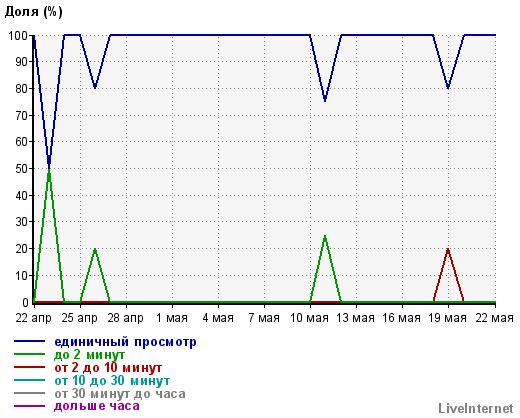Click the Доля (%) axis title
This screenshot has width=520, height=418.
point(33,12)
